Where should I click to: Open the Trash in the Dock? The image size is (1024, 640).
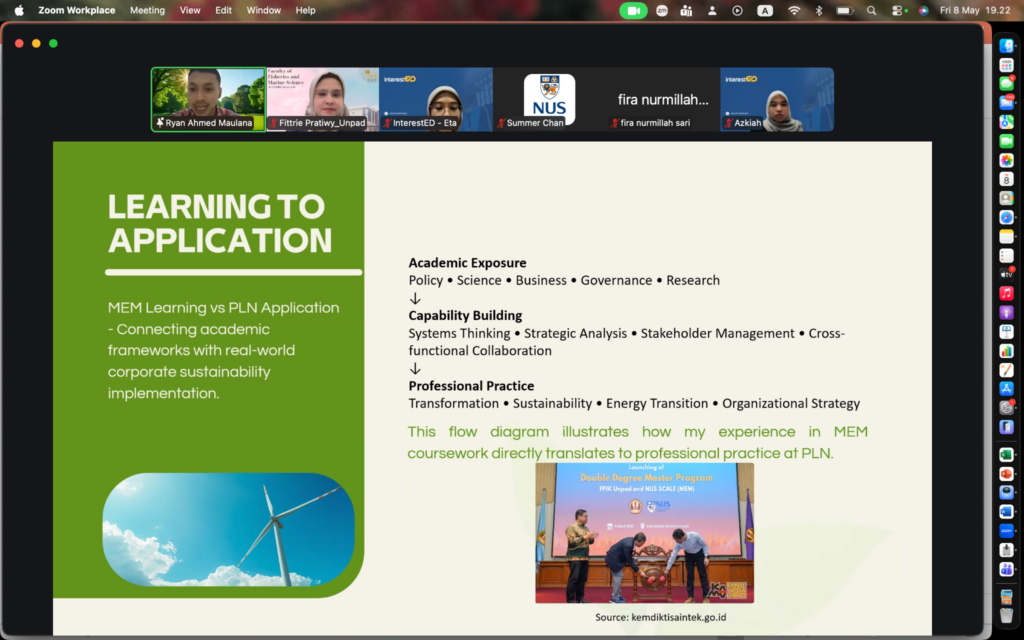point(1006,615)
